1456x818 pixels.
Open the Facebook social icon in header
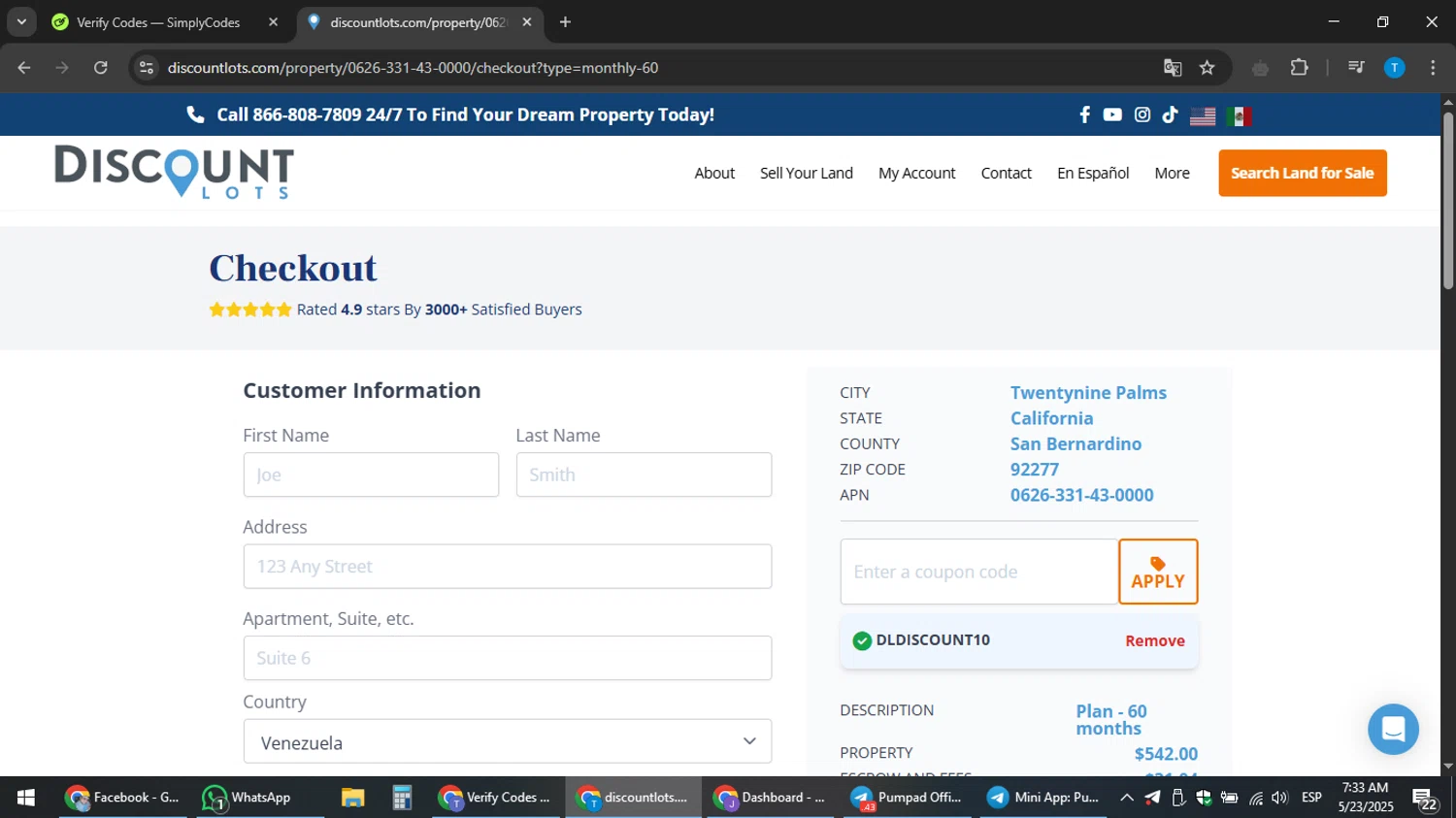point(1084,115)
